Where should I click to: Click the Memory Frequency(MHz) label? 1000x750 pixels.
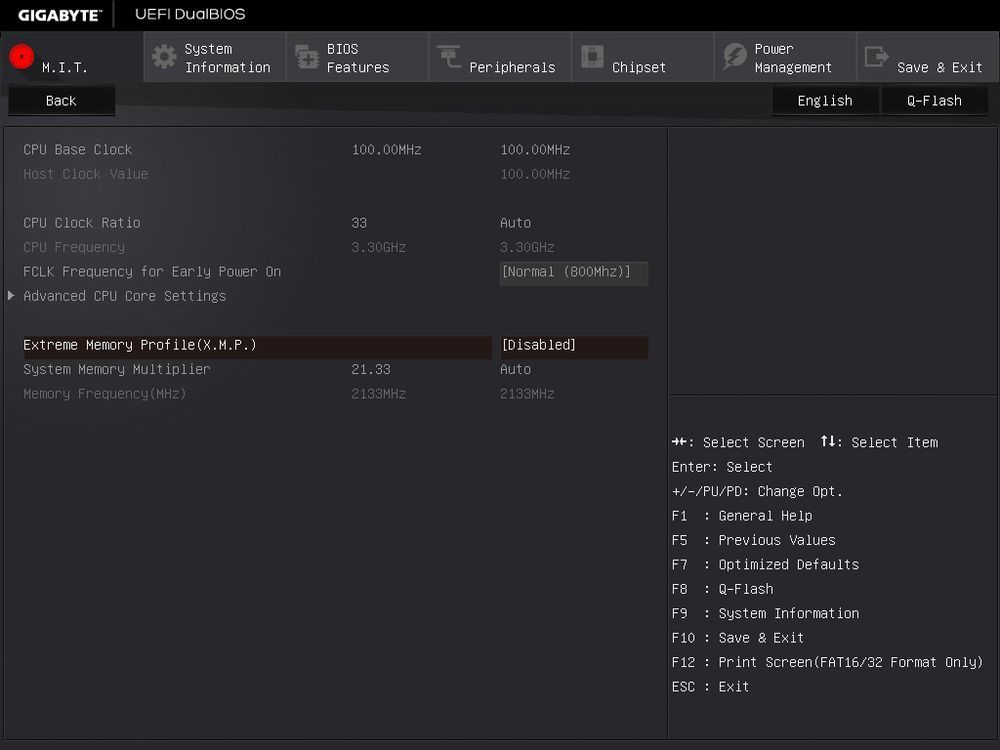click(105, 394)
